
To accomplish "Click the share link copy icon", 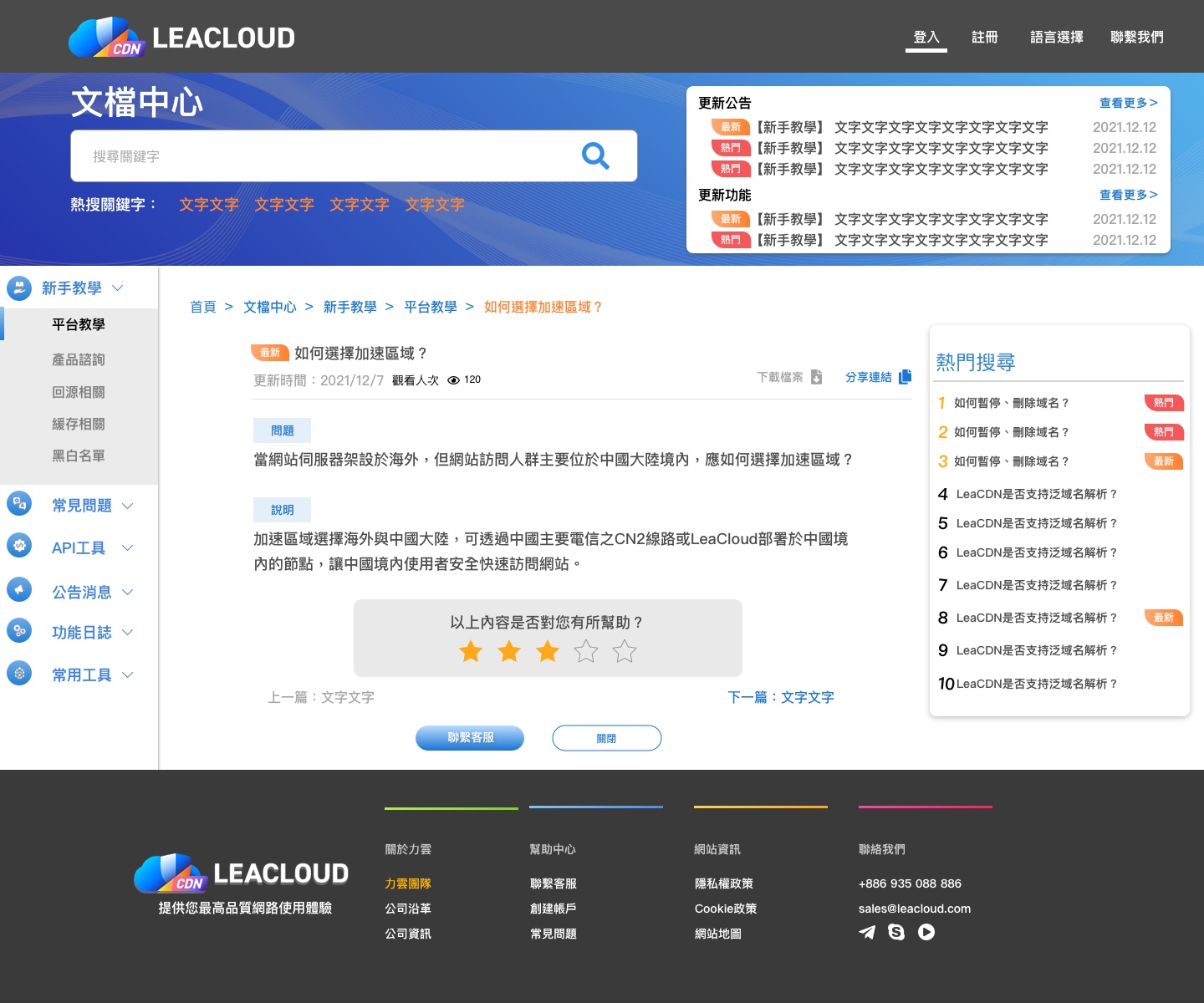I will 905,377.
